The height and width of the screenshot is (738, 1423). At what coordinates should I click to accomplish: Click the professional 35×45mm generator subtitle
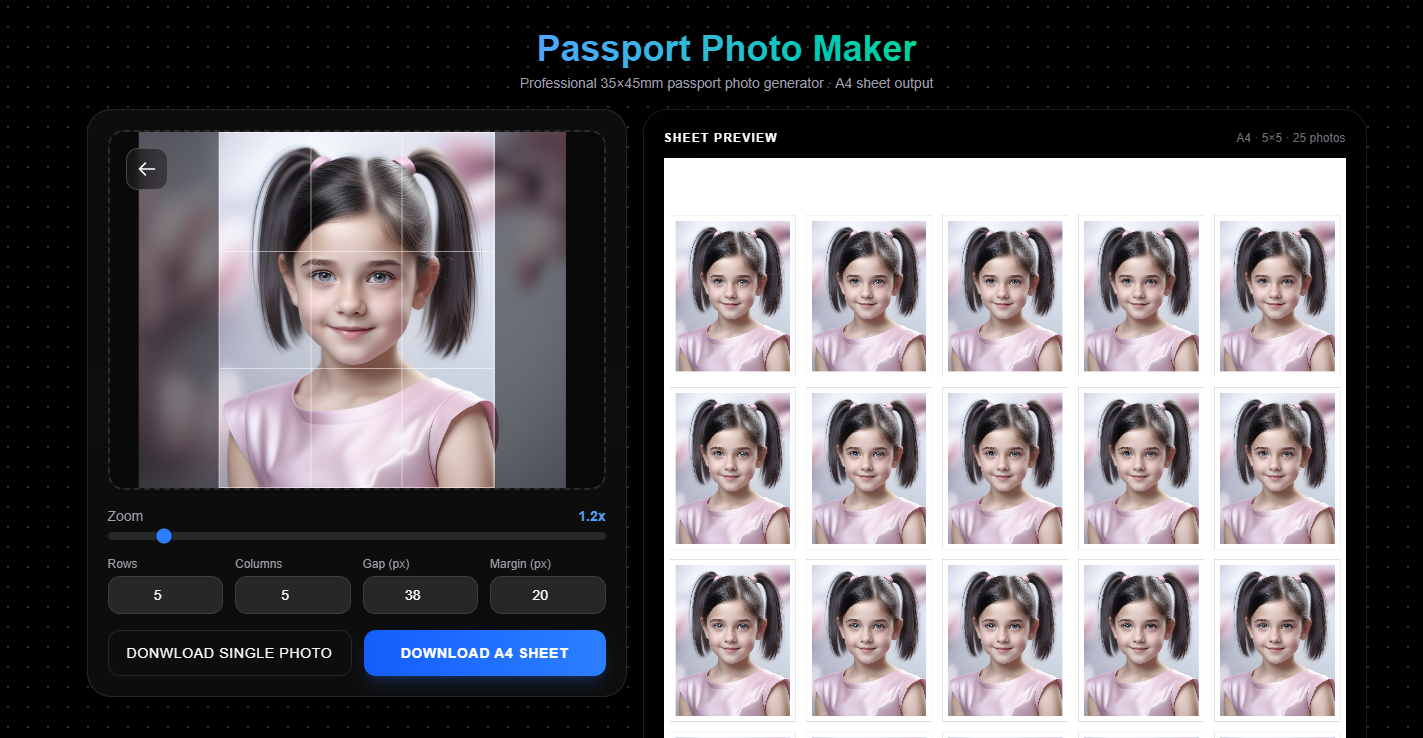[x=727, y=83]
